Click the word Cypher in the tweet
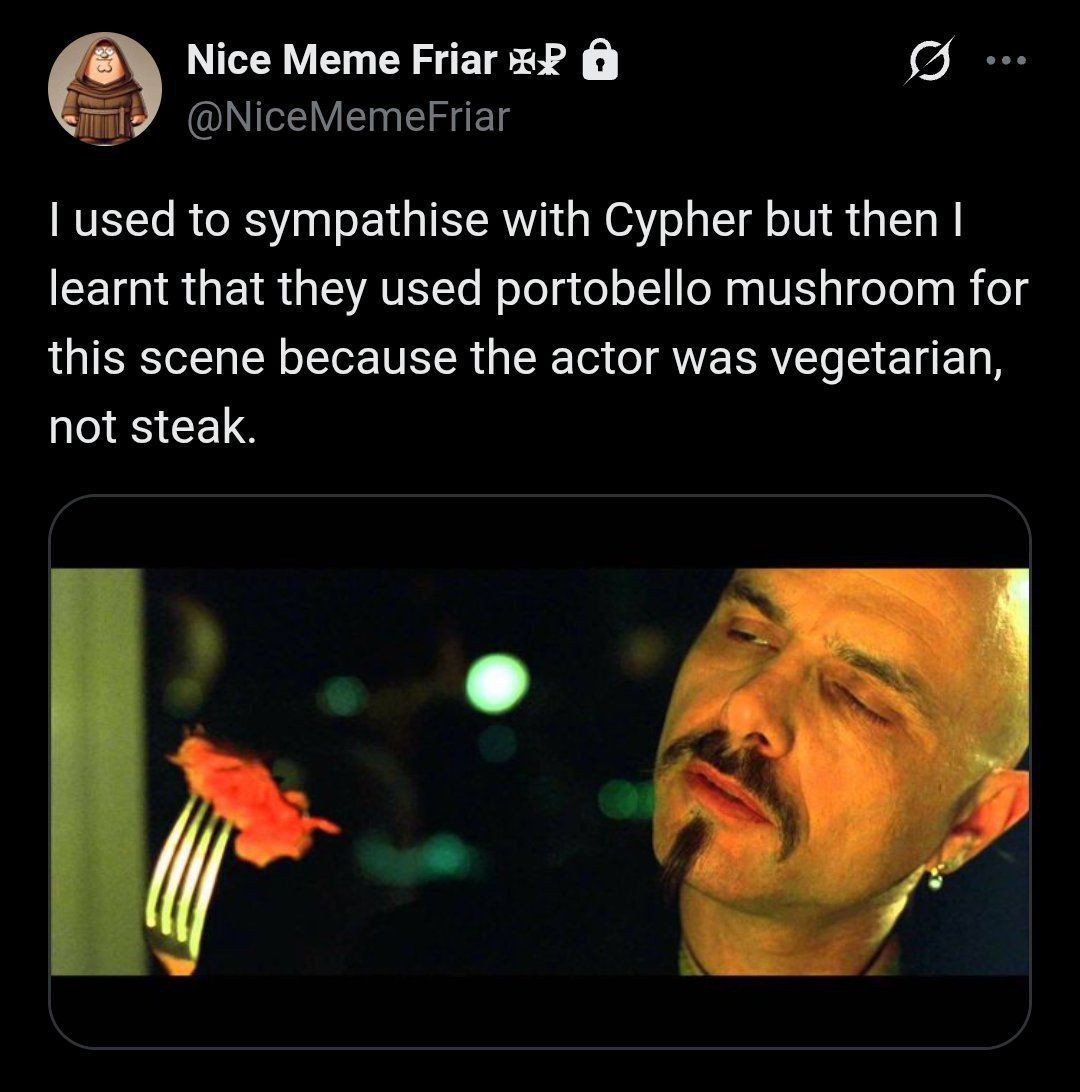 pyautogui.click(x=678, y=220)
